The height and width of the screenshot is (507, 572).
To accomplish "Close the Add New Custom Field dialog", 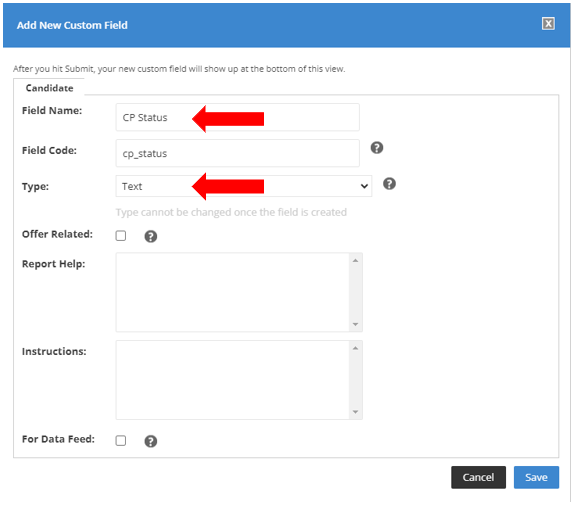I will pyautogui.click(x=548, y=24).
